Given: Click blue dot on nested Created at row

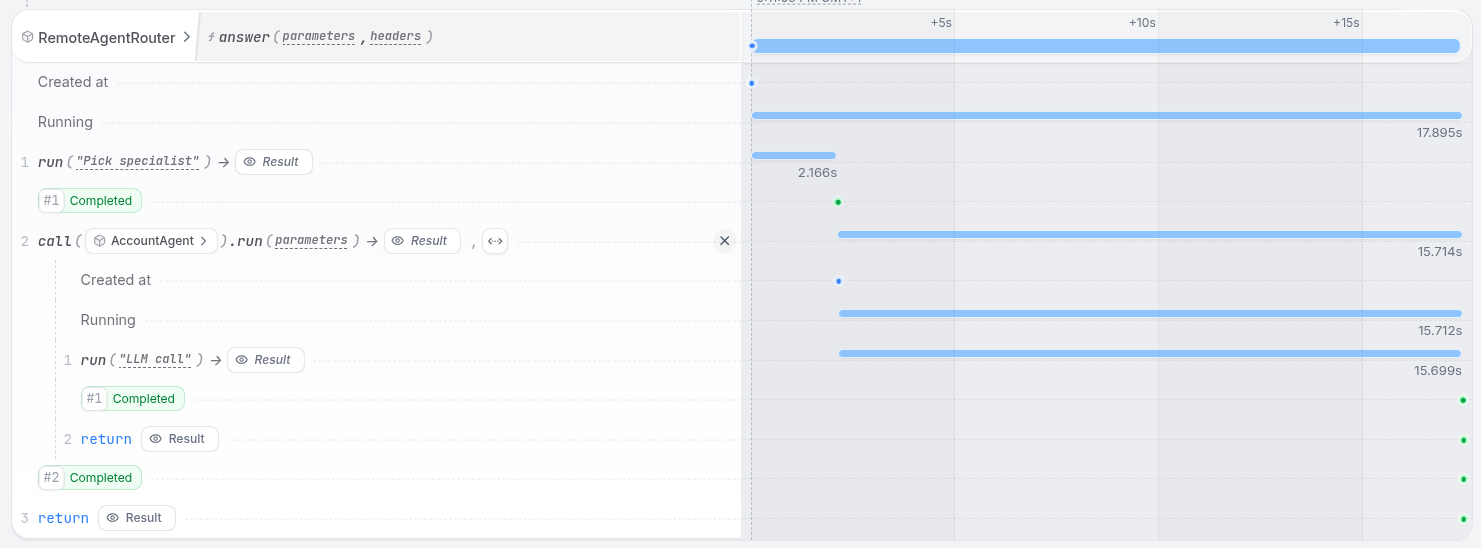Looking at the screenshot, I should tap(838, 281).
